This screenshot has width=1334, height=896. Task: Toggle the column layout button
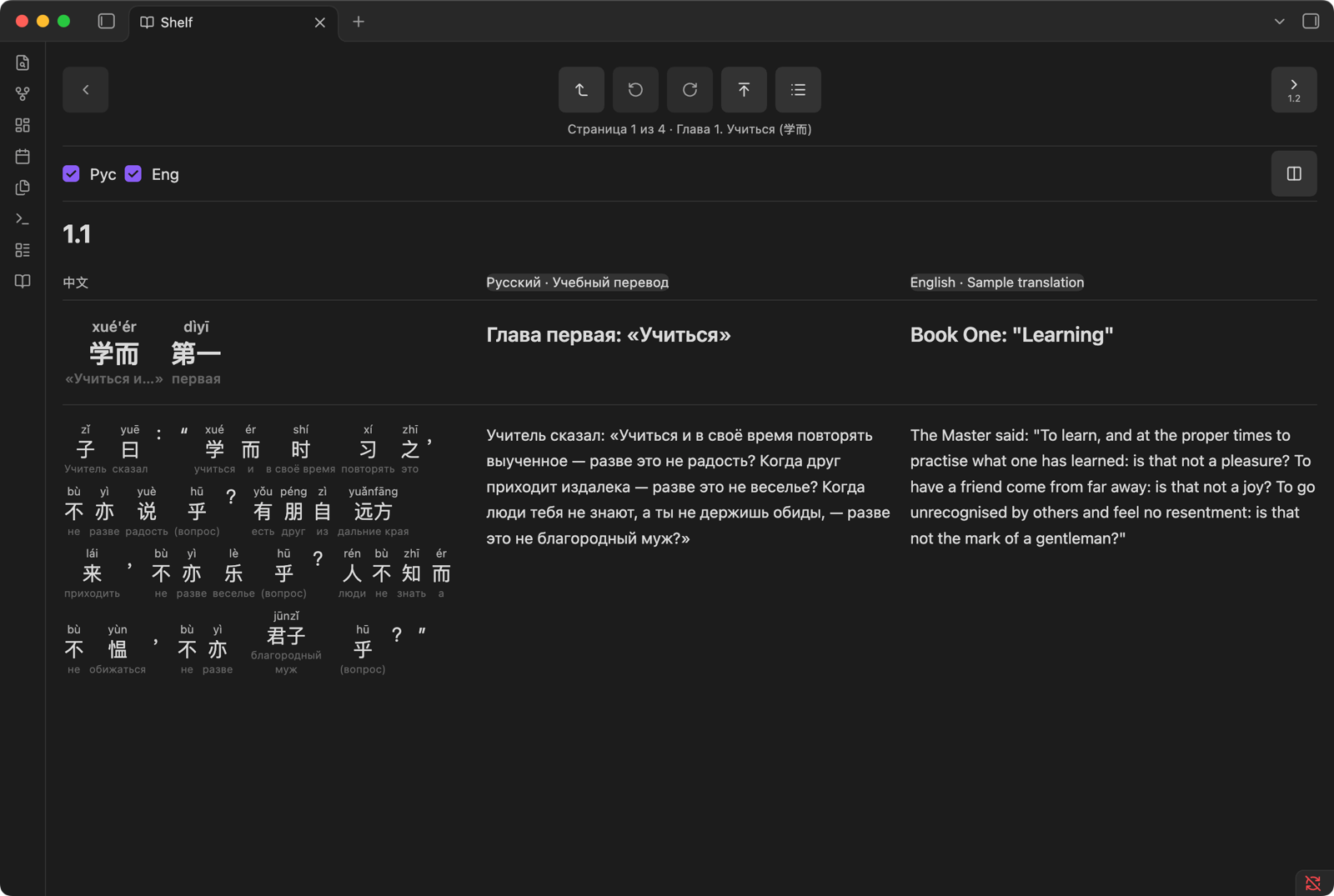pyautogui.click(x=1294, y=173)
